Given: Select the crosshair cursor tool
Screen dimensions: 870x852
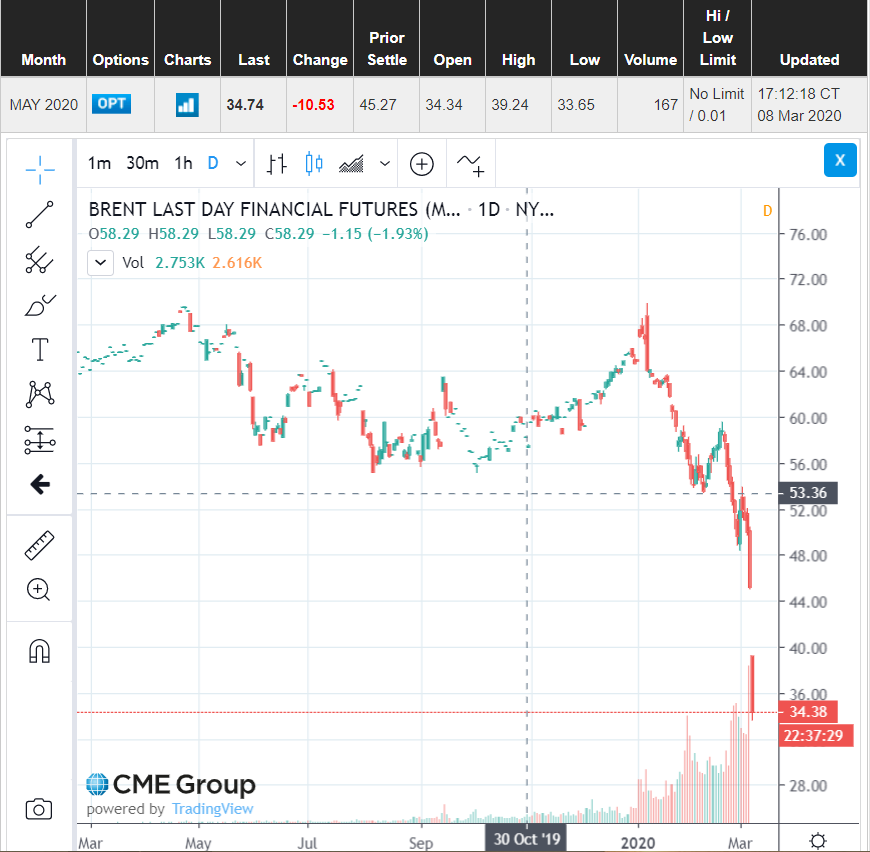Looking at the screenshot, I should pyautogui.click(x=40, y=169).
